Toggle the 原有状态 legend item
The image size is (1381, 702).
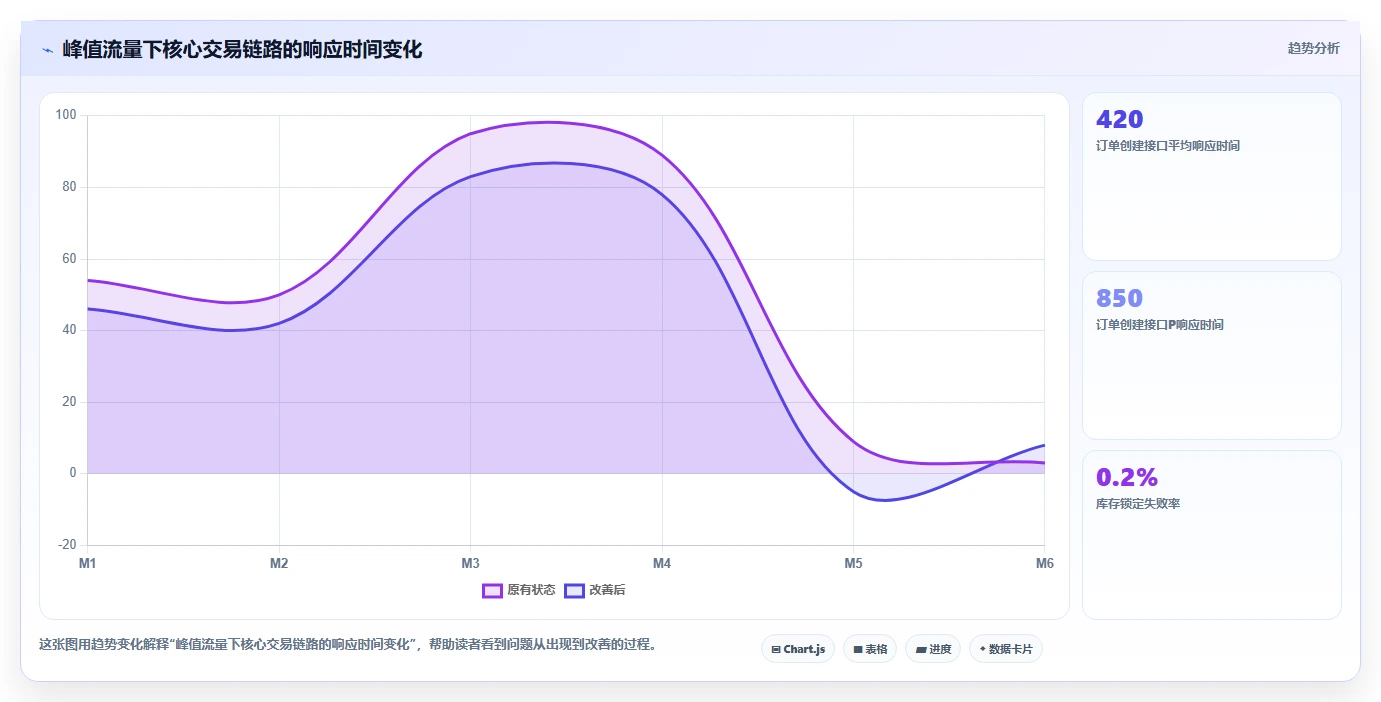tap(518, 590)
